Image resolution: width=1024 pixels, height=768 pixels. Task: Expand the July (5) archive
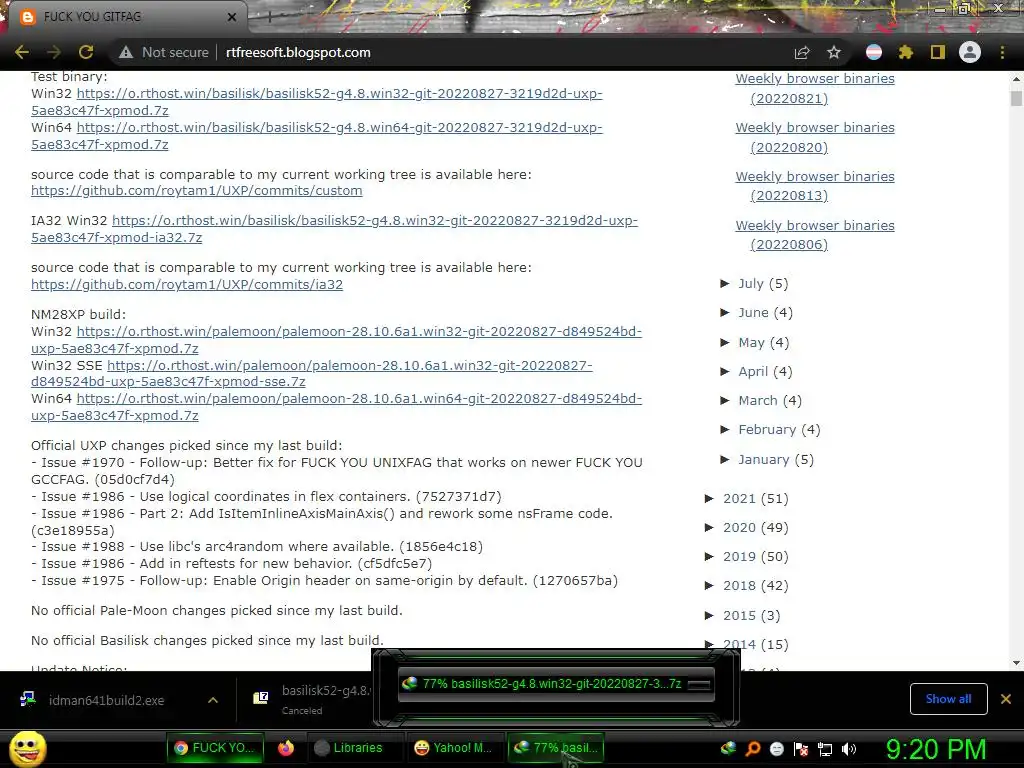pos(725,283)
